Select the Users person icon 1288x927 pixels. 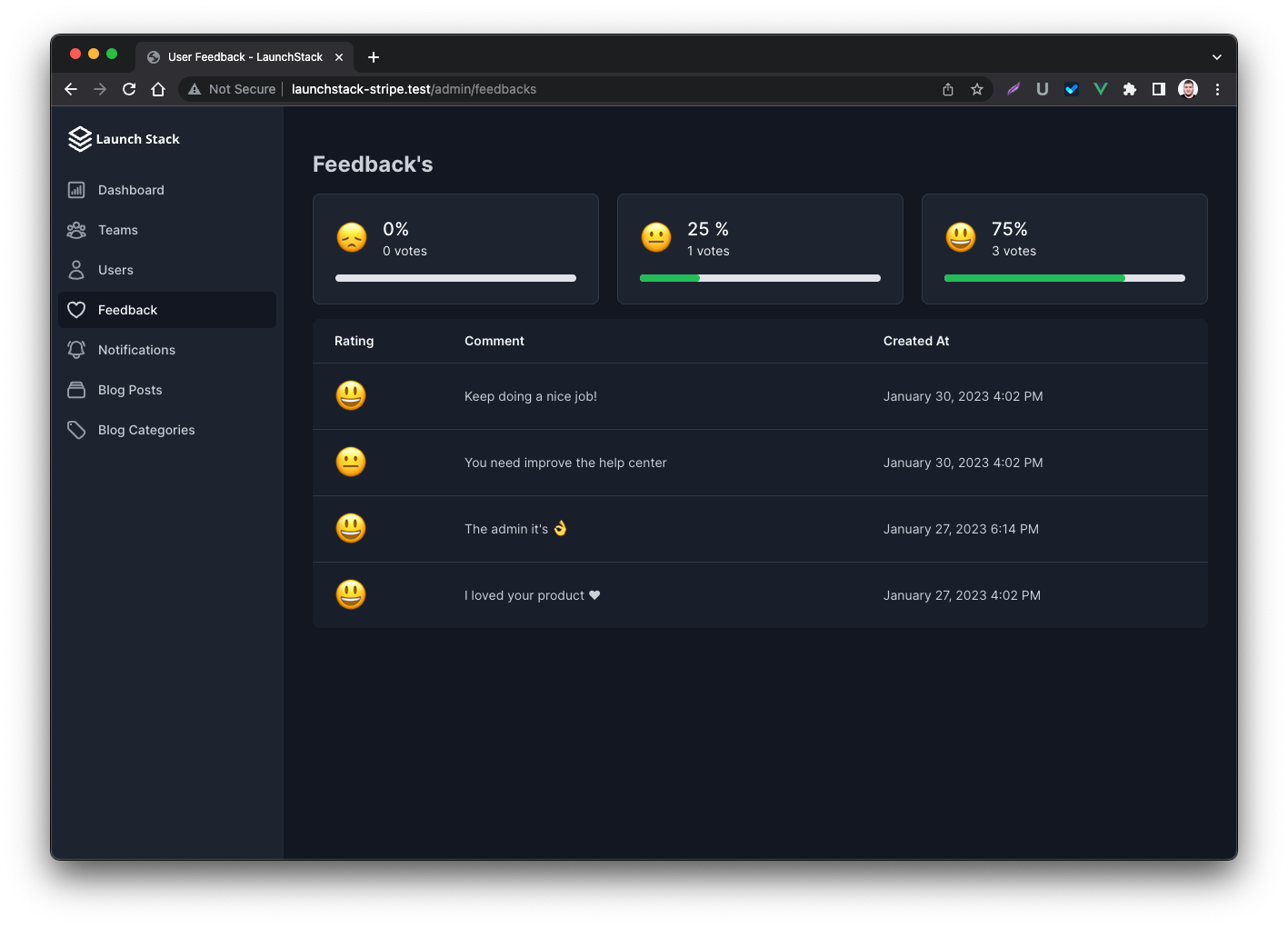(76, 270)
